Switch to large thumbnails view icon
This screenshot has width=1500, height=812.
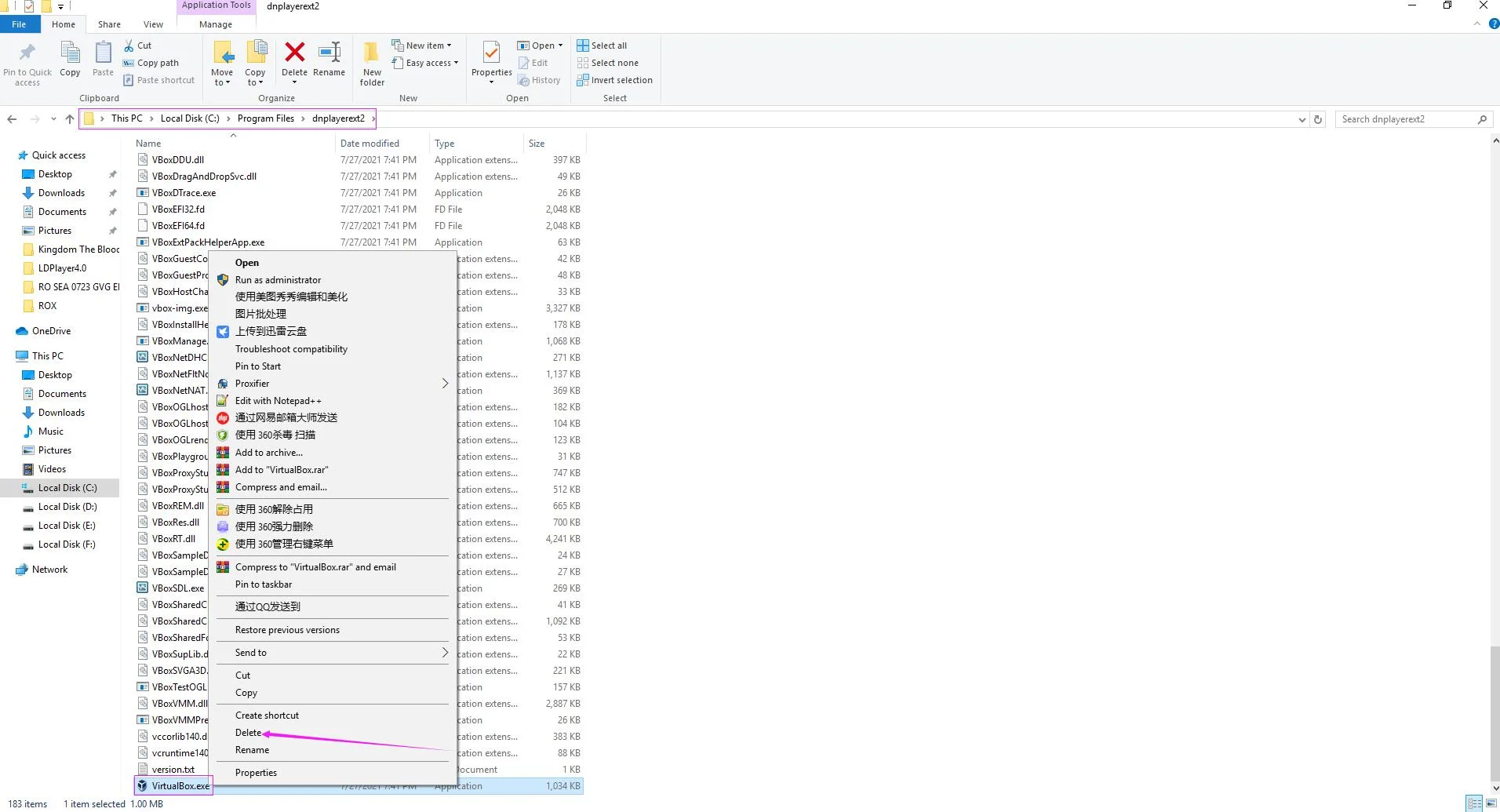1491,803
